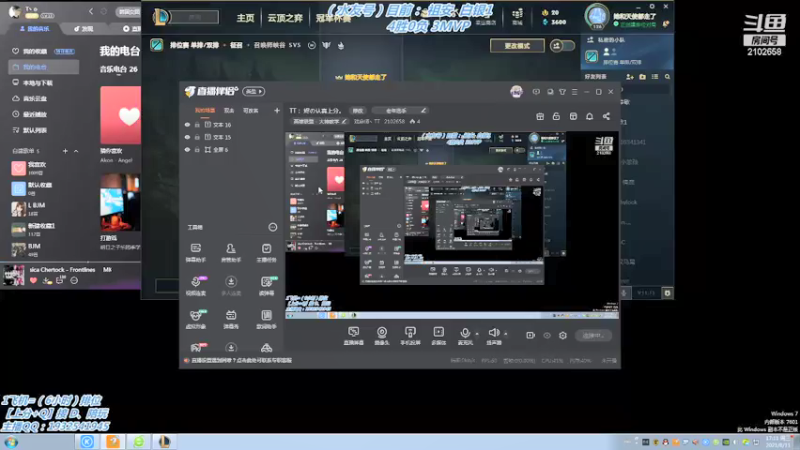
Task: Click the record video icon
Action: pos(530,335)
